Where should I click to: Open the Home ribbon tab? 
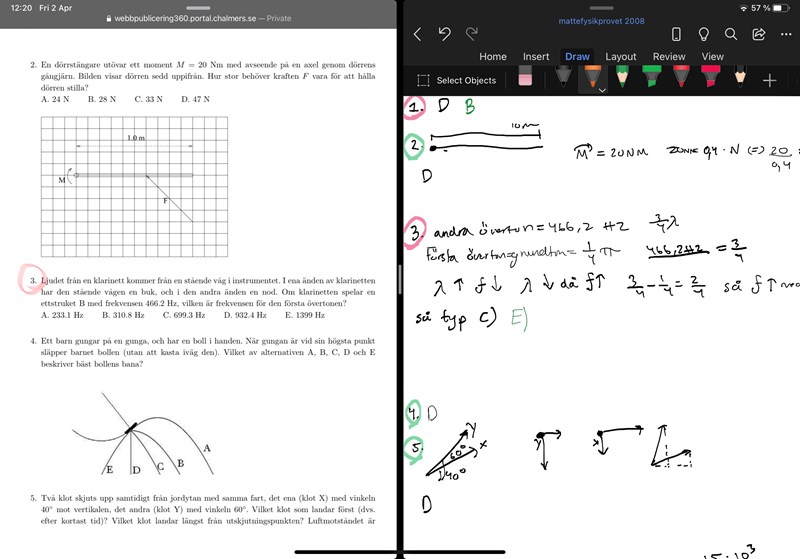(492, 57)
